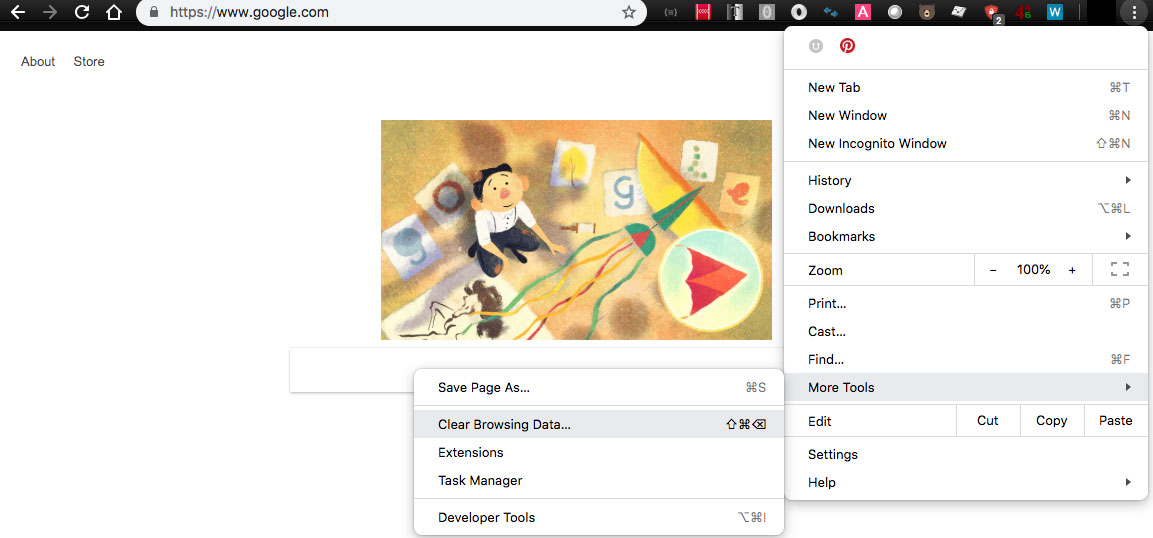The width and height of the screenshot is (1153, 538).
Task: Click the red 4 extension icon
Action: (x=1023, y=12)
